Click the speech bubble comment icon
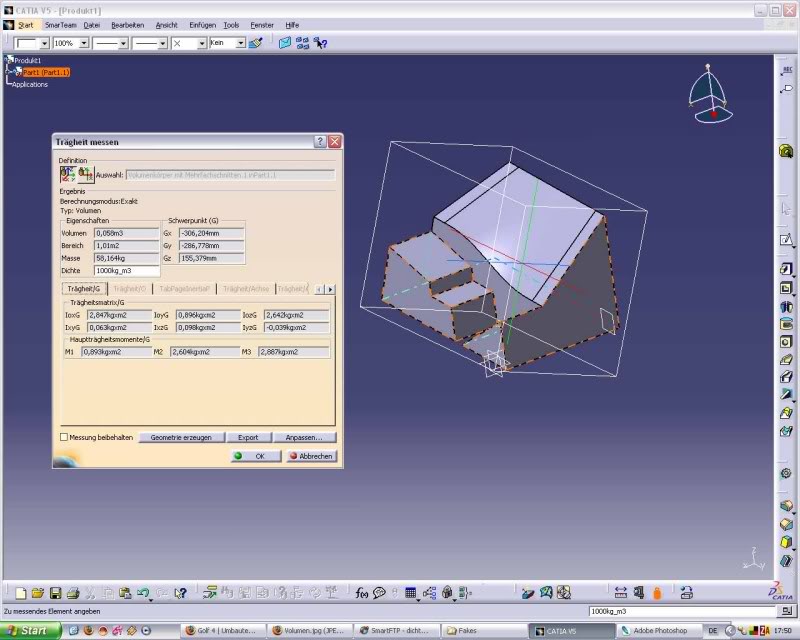The width and height of the screenshot is (800, 640). pyautogui.click(x=379, y=593)
